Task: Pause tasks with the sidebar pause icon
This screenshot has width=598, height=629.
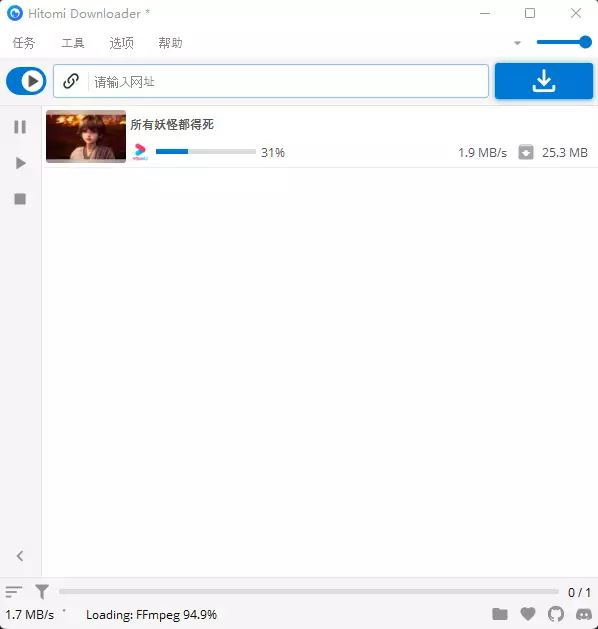Action: (x=20, y=127)
